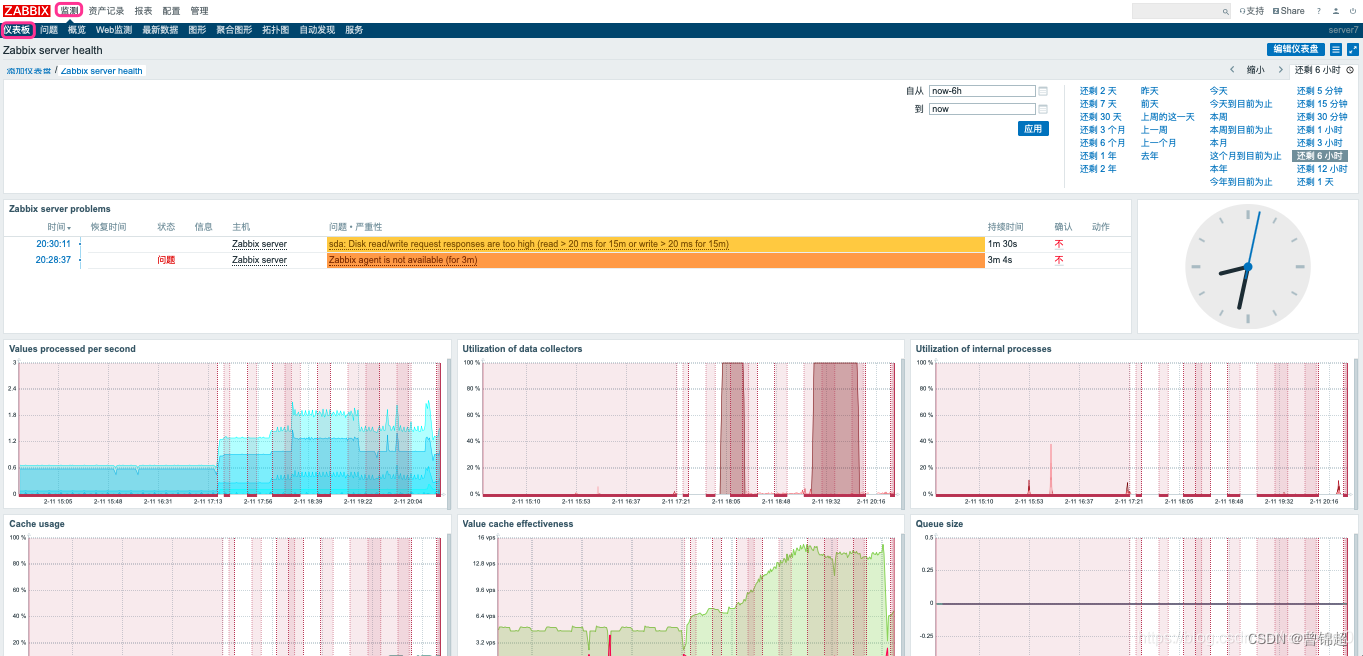Toggle fullscreen mode icon
1363x656 pixels.
(x=1353, y=49)
